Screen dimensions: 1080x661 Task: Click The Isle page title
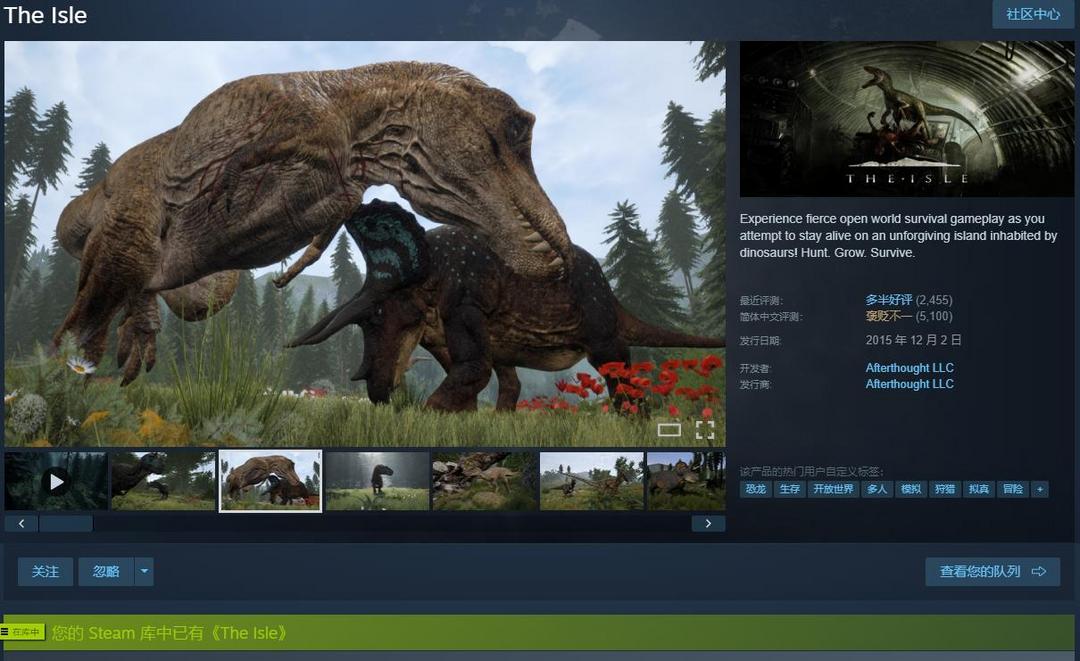45,15
